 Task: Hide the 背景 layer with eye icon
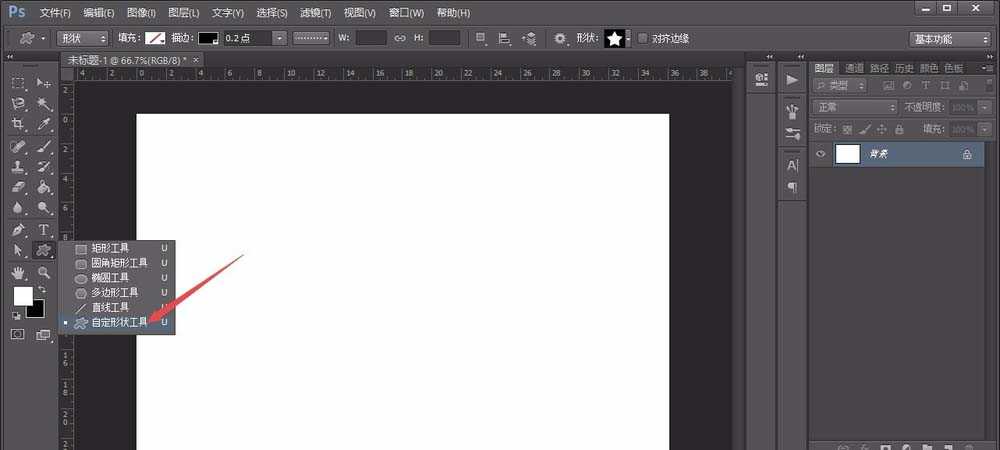[x=821, y=154]
